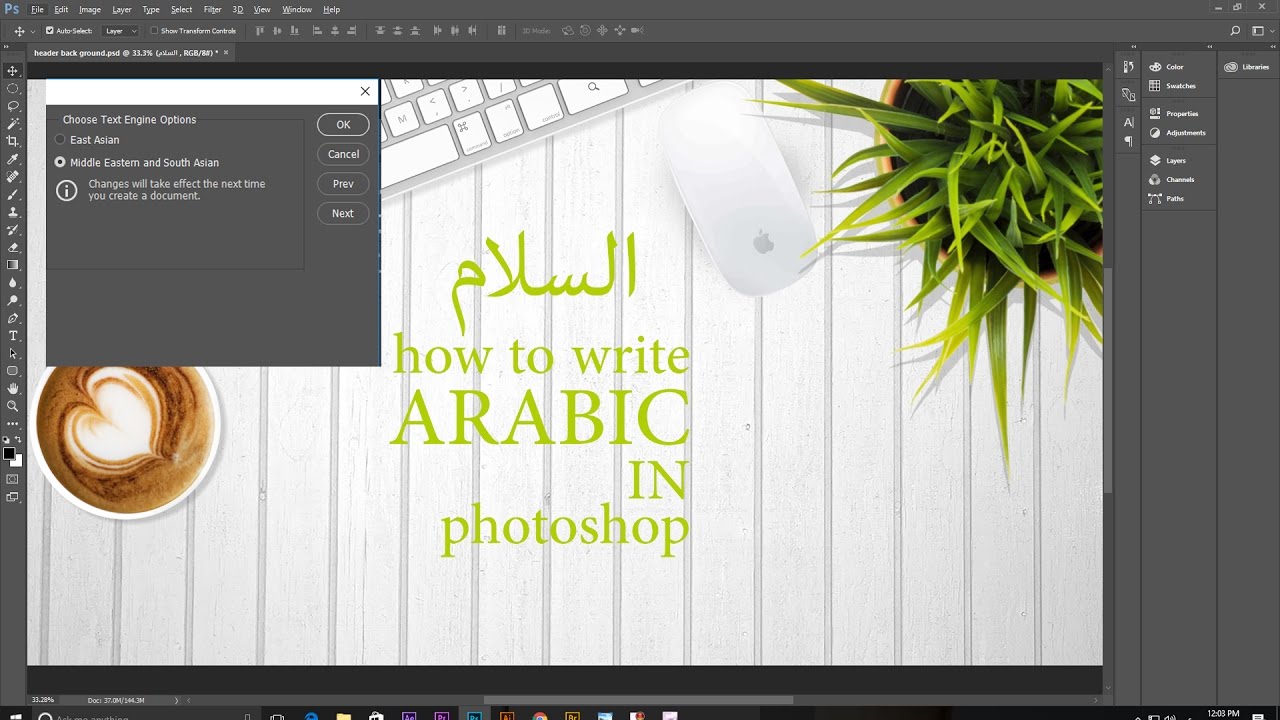
Task: Select the Clone Stamp tool
Action: pyautogui.click(x=13, y=212)
